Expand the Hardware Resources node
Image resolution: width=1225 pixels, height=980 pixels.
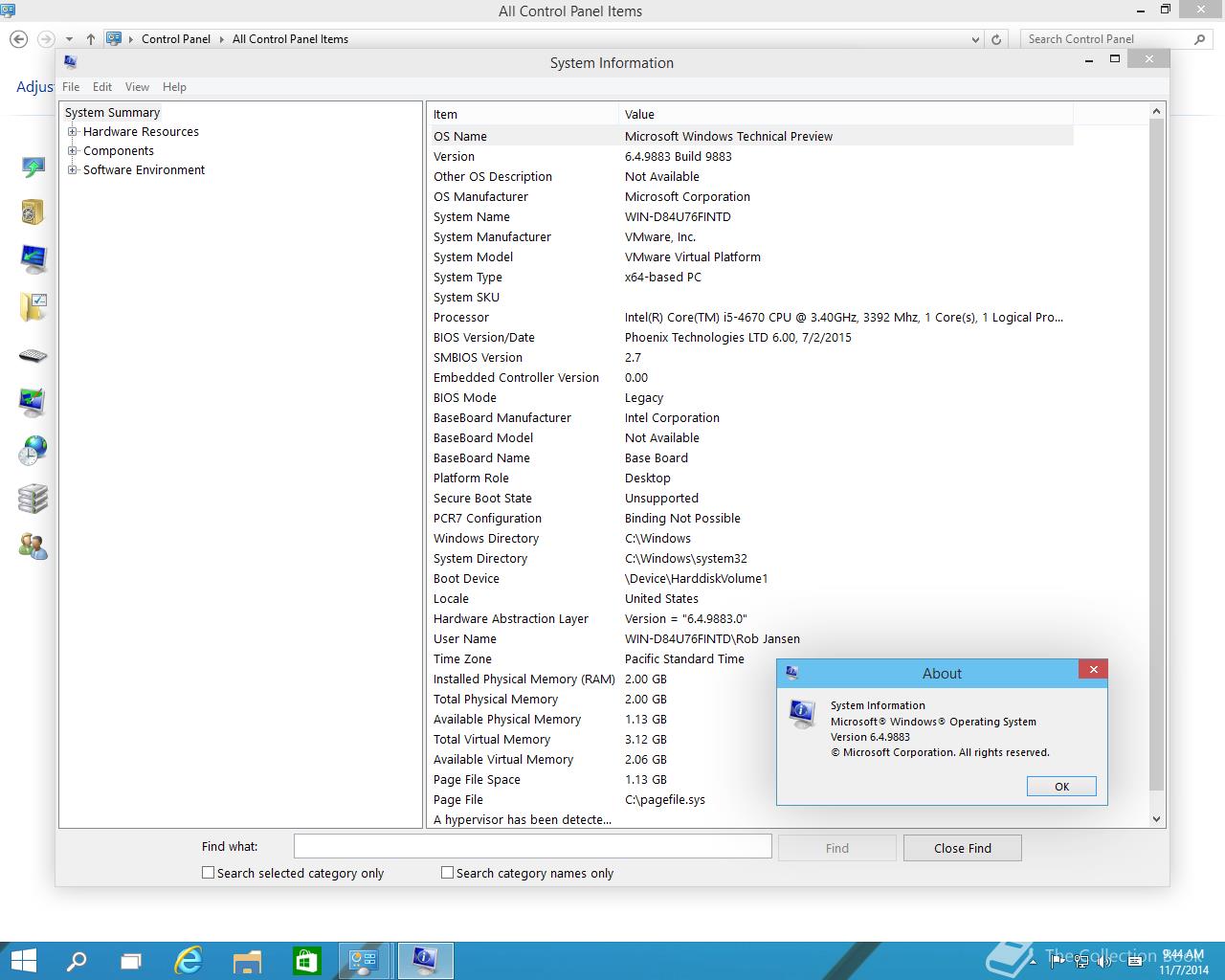click(x=73, y=132)
